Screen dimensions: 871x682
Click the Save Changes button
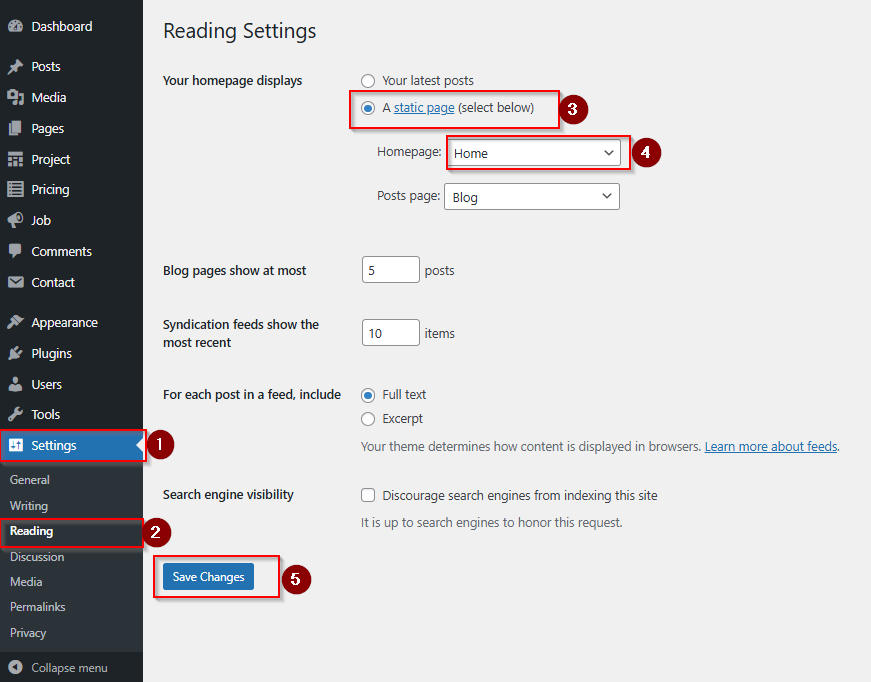(x=207, y=577)
